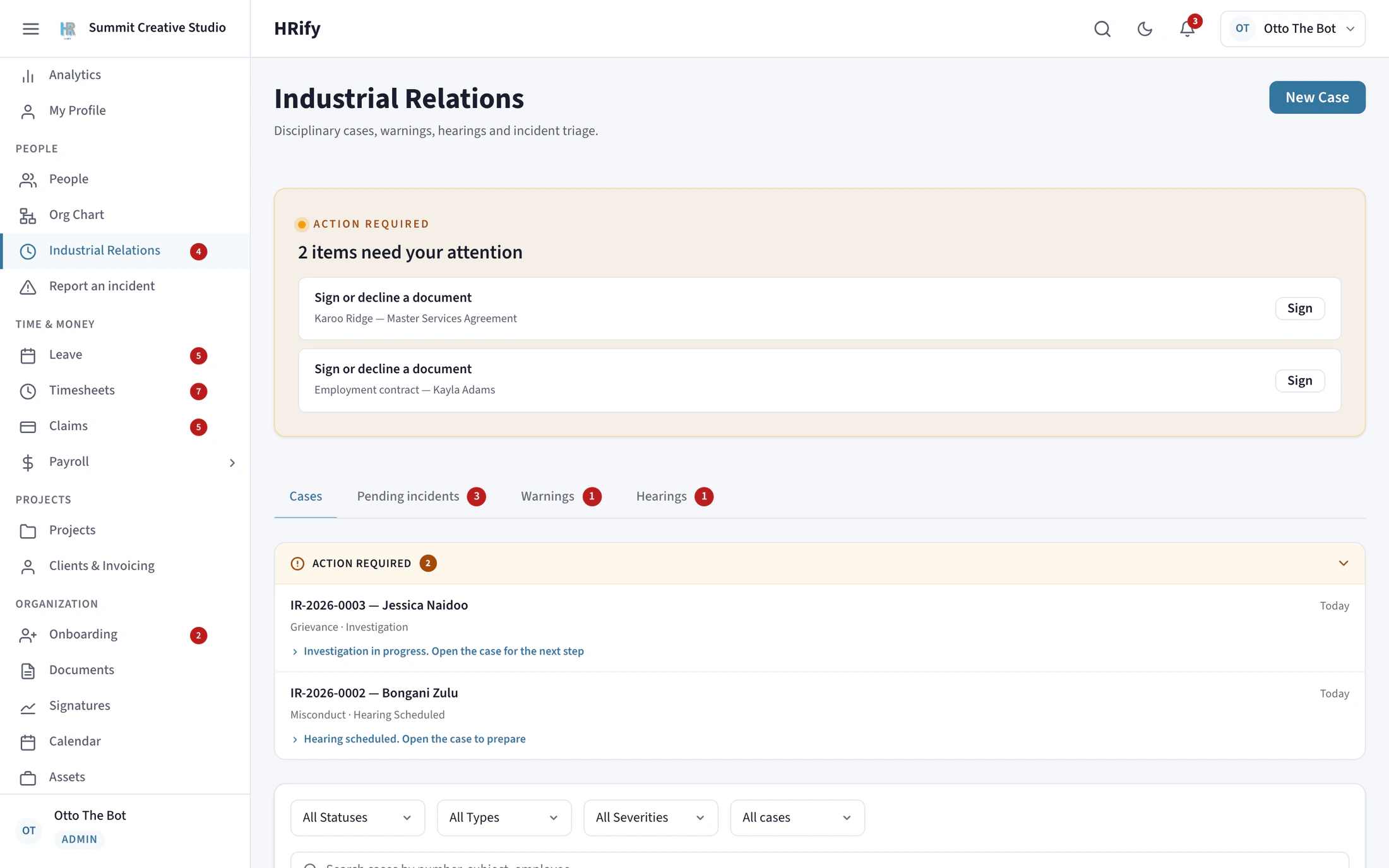Click the Industrial Relations clock icon
The height and width of the screenshot is (868, 1389).
pyautogui.click(x=28, y=251)
